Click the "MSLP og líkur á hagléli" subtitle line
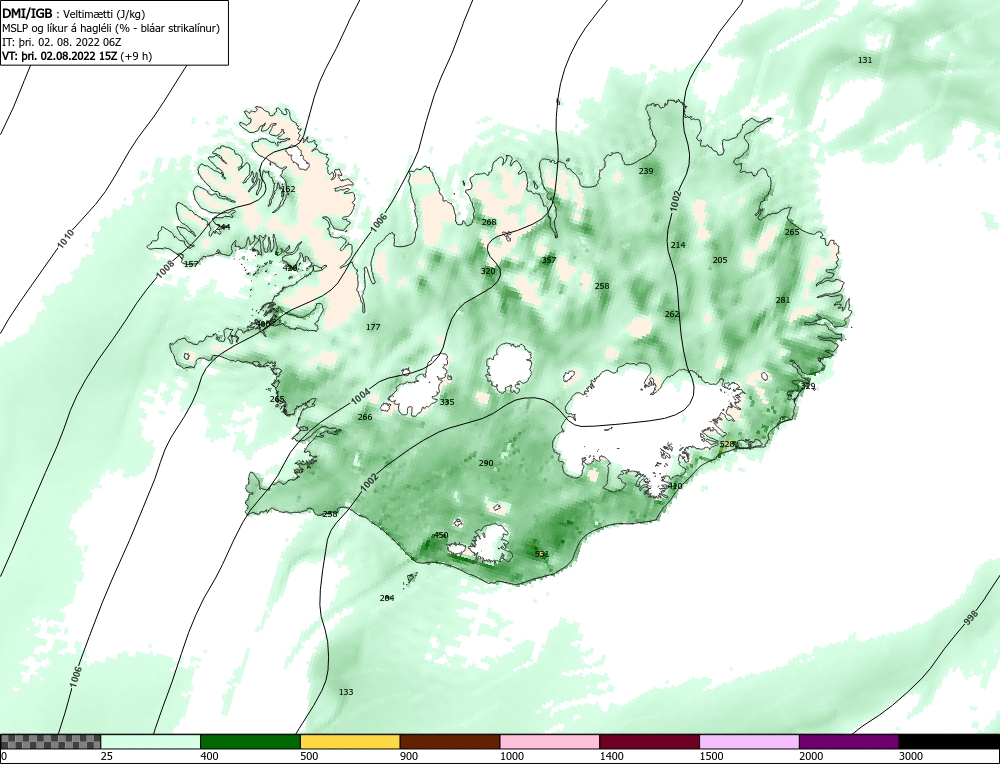 click(x=111, y=28)
